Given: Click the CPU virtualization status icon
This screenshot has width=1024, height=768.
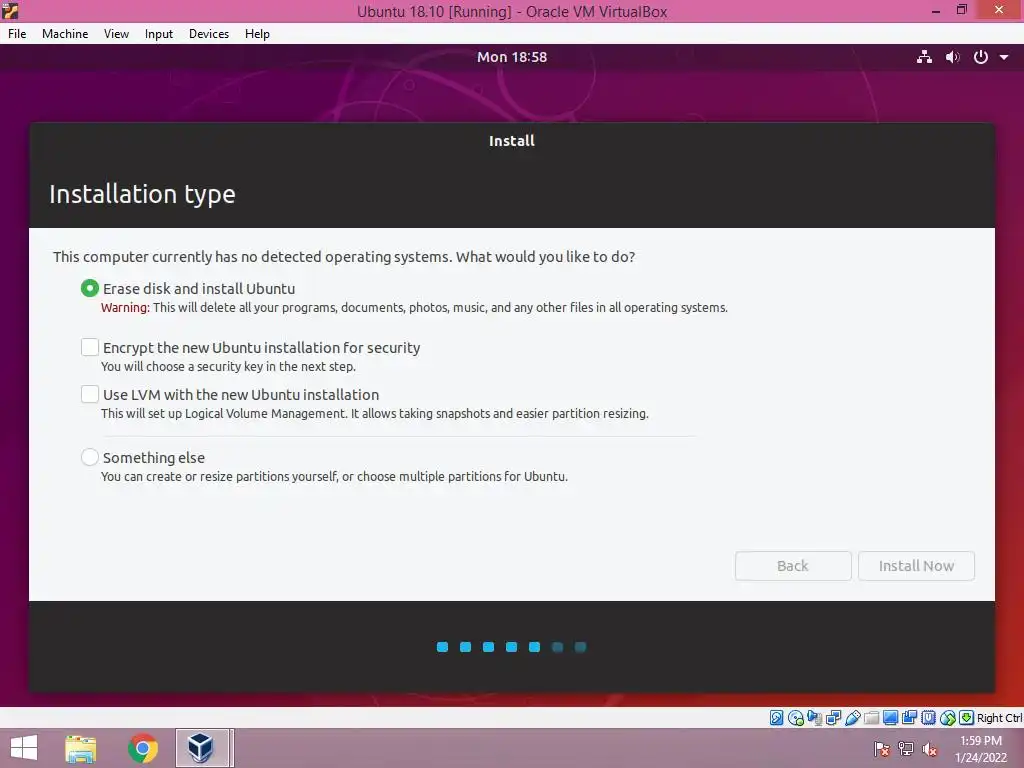Looking at the screenshot, I should point(929,718).
